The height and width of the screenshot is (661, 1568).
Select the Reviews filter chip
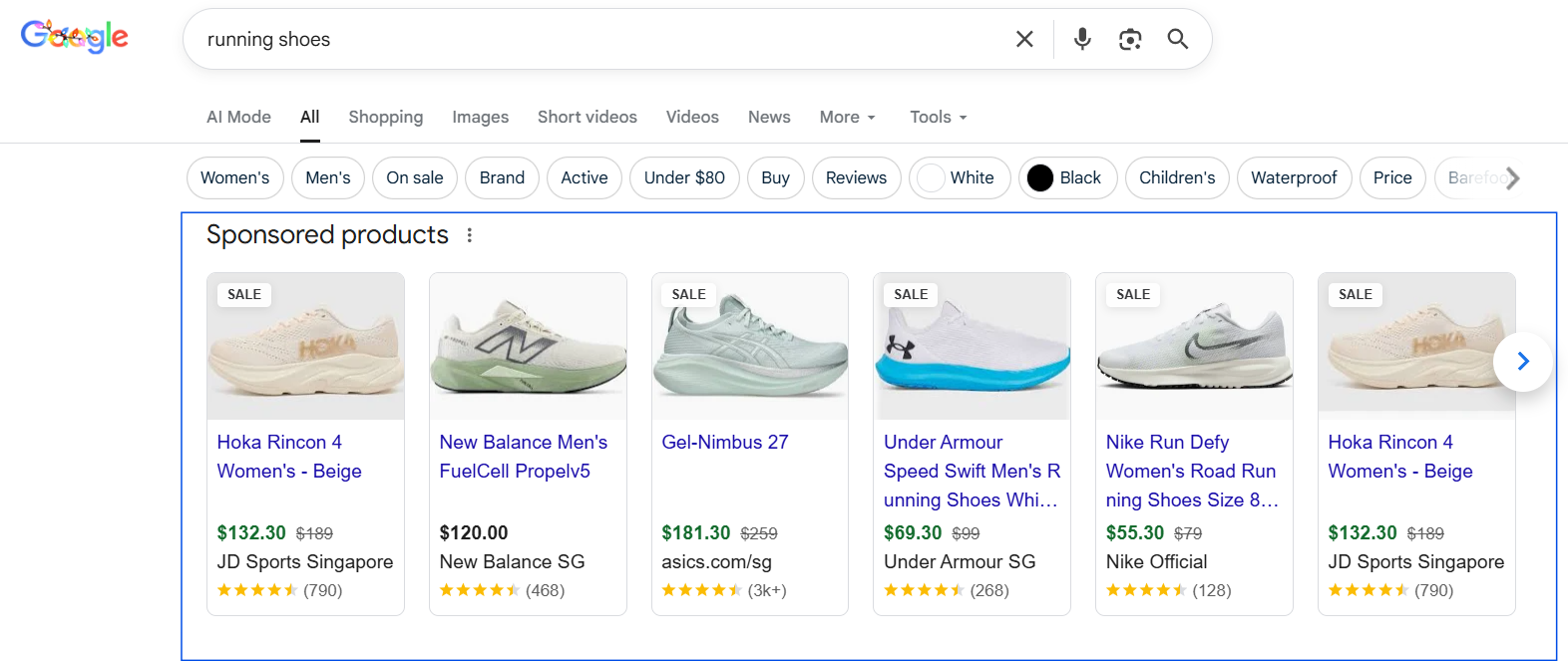tap(856, 177)
